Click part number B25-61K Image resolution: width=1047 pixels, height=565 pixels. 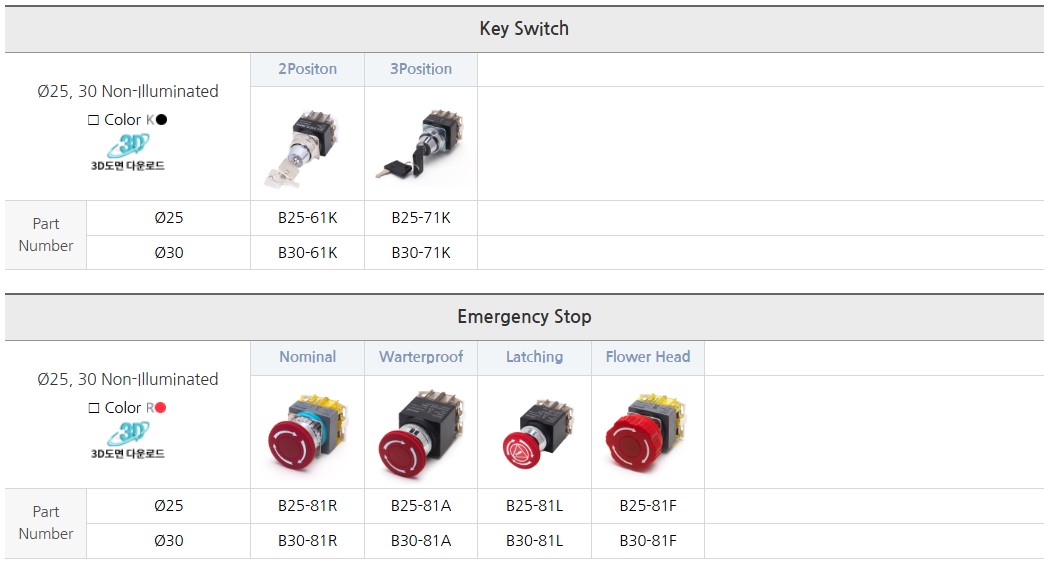pos(307,218)
